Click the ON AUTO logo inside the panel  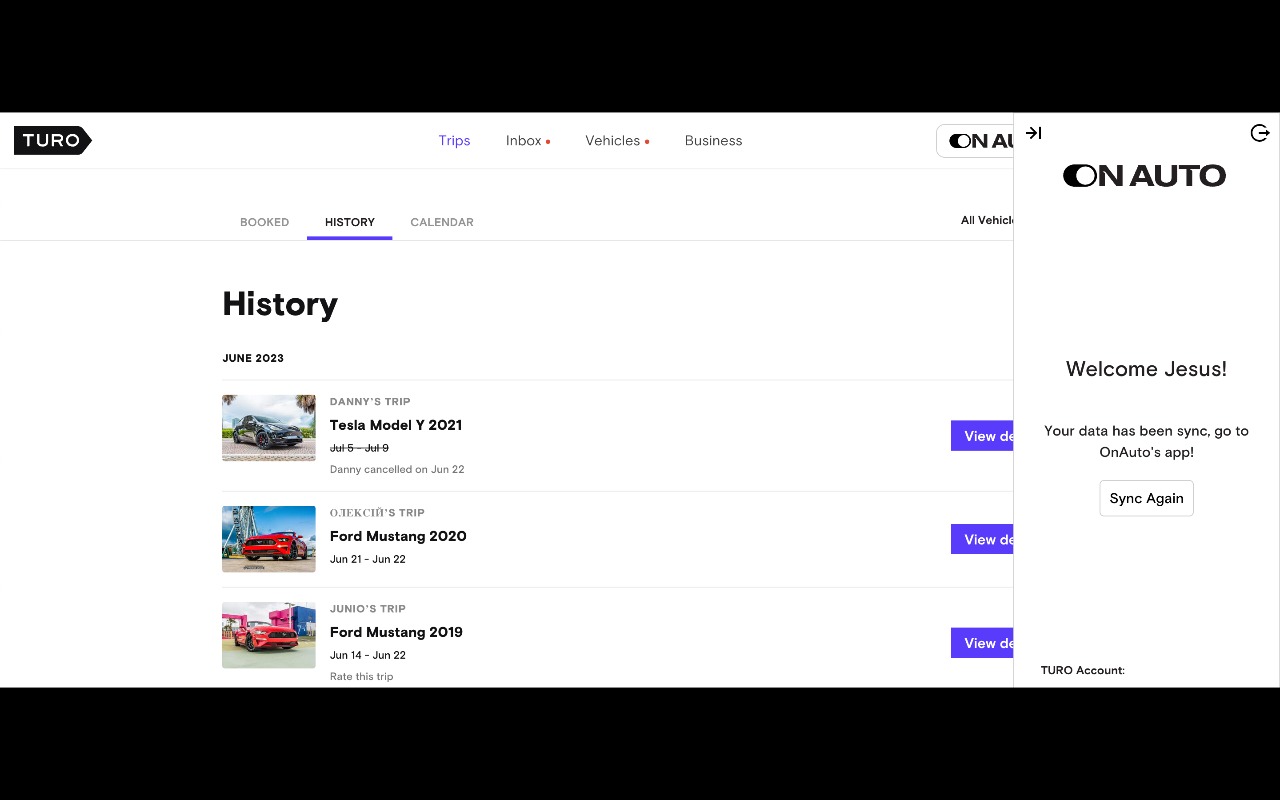(1144, 175)
